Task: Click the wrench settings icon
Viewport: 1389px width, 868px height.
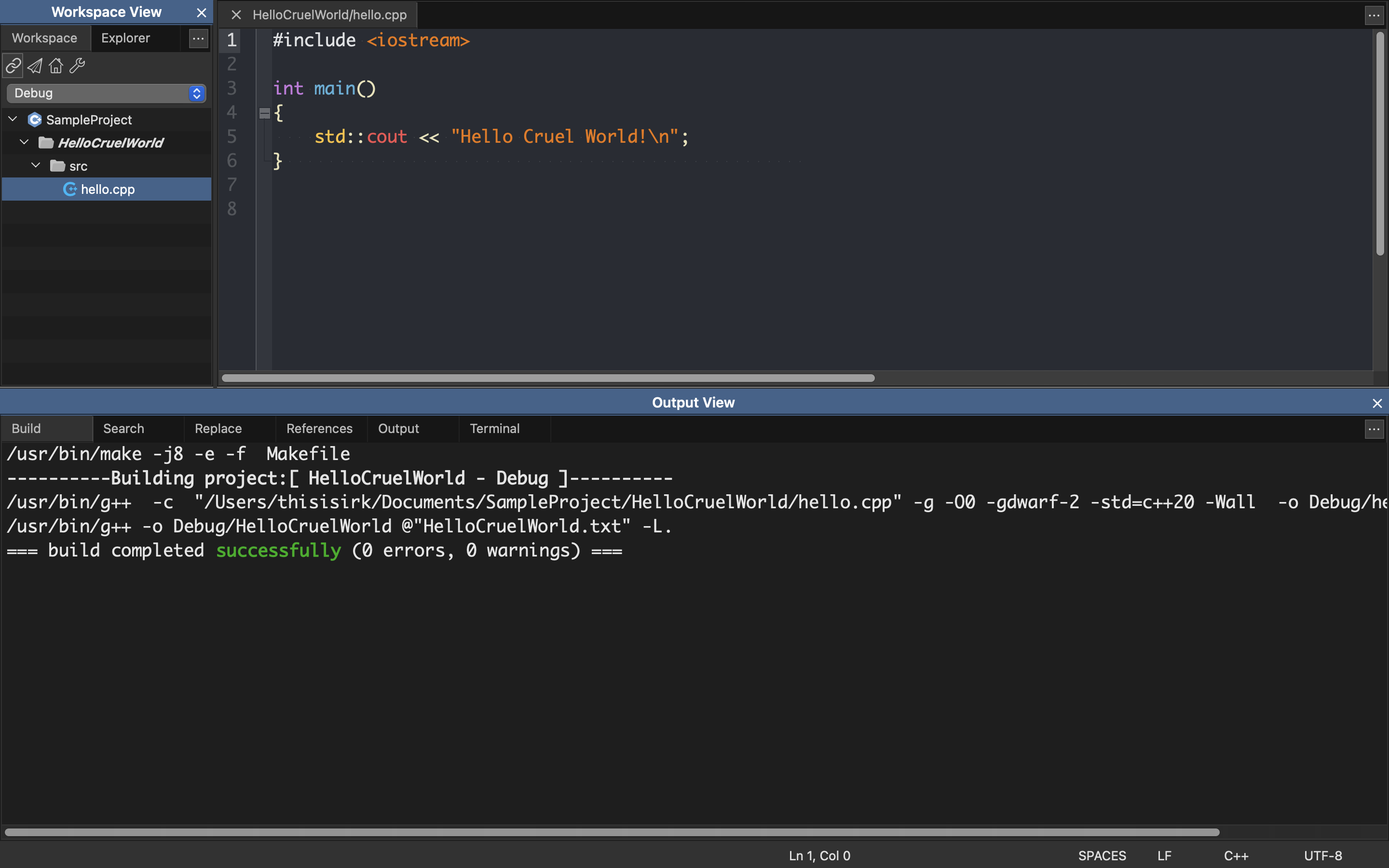Action: click(77, 66)
